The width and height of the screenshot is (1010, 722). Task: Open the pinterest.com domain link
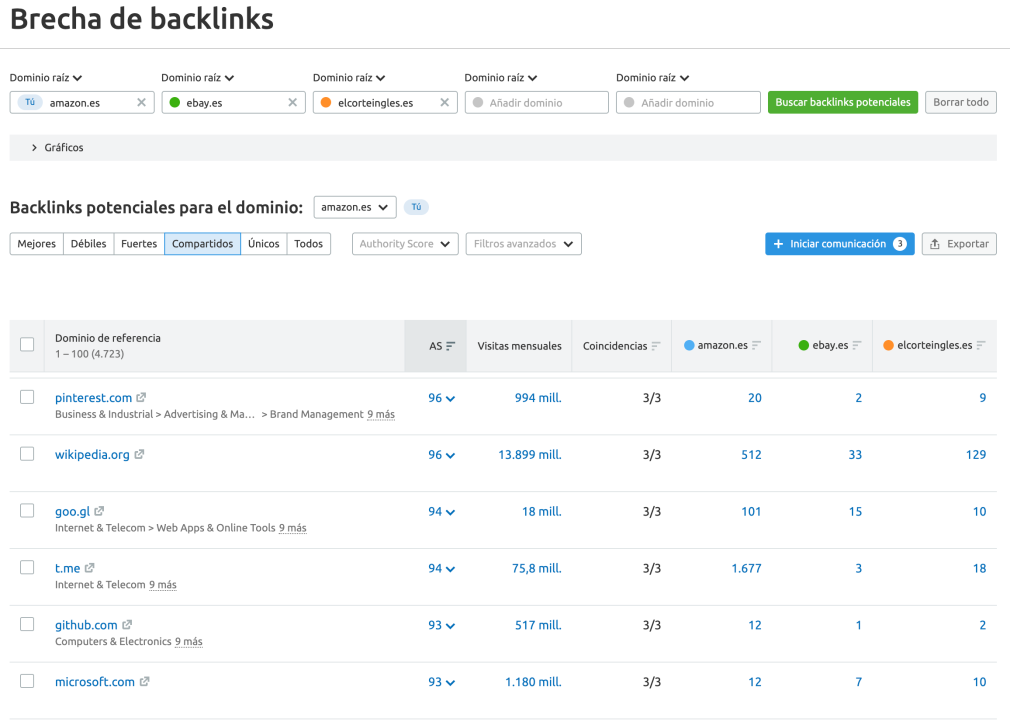tap(93, 397)
